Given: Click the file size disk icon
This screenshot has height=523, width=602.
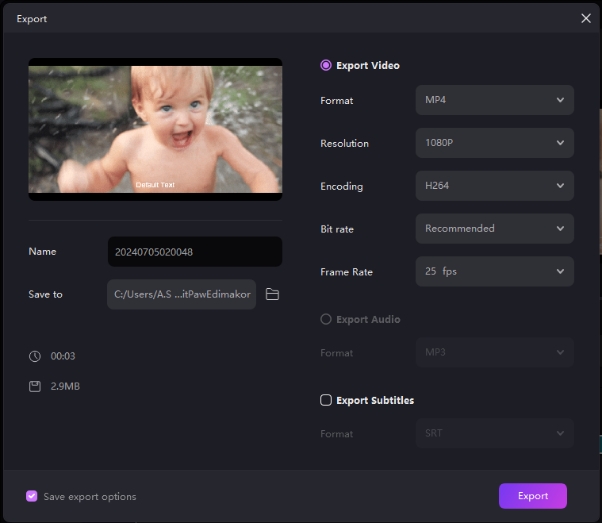Looking at the screenshot, I should coord(35,386).
